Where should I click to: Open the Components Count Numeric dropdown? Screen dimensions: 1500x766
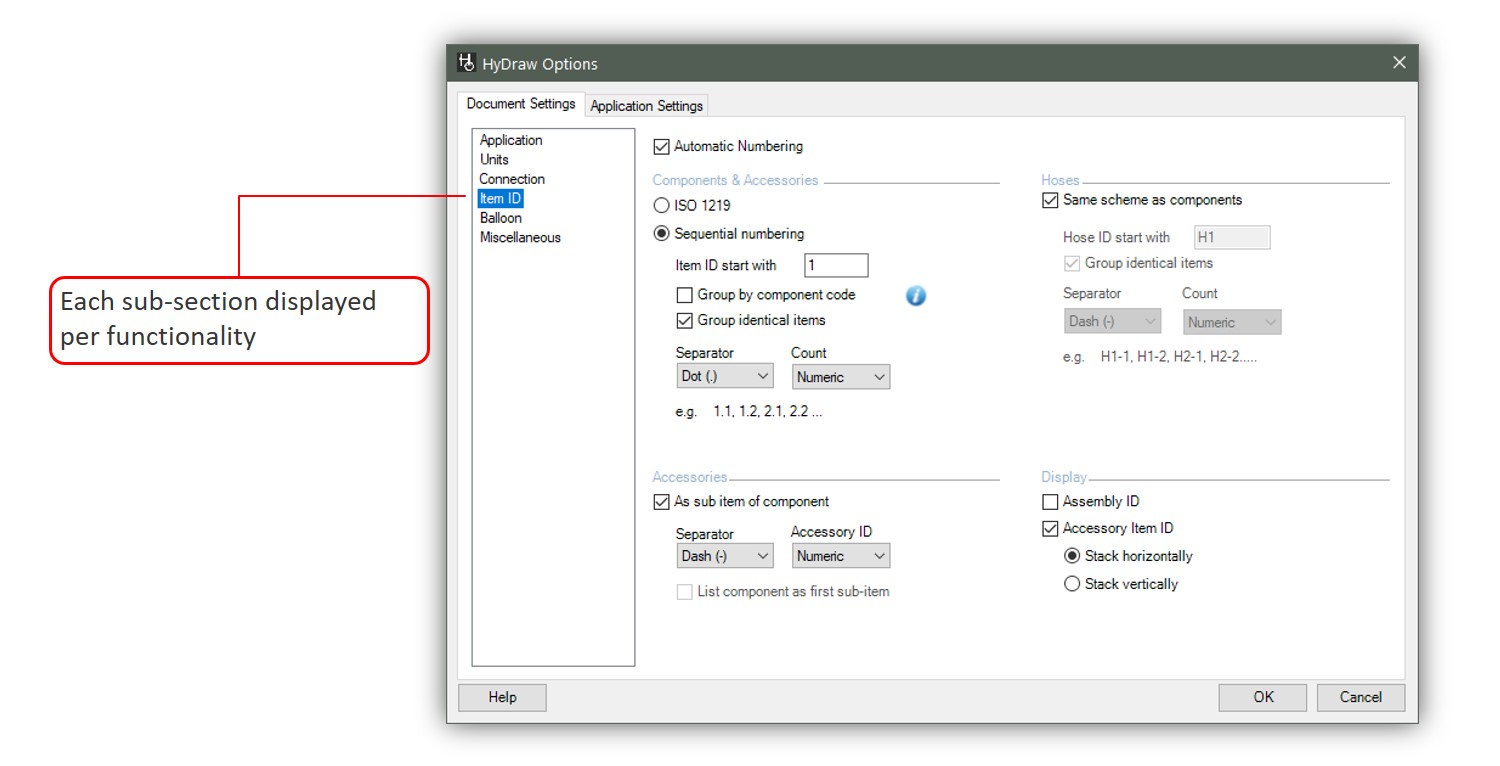point(840,377)
